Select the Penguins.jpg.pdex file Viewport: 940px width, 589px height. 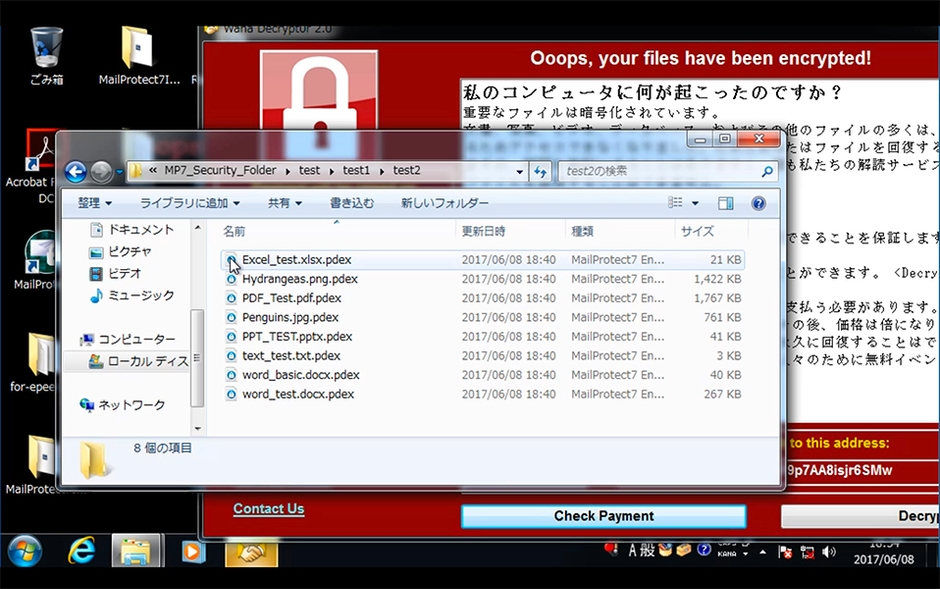click(290, 317)
